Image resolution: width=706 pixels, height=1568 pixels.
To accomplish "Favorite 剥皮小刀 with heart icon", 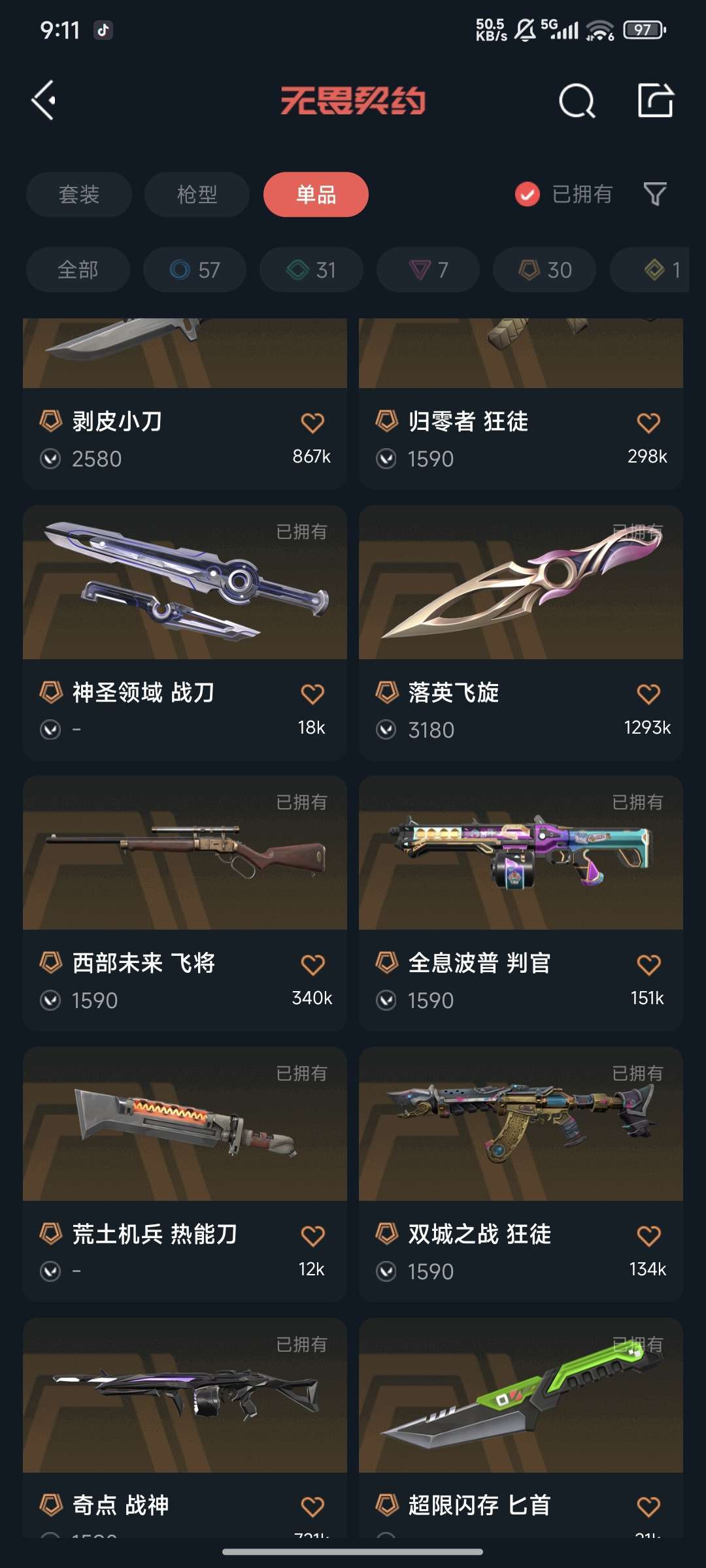I will coord(312,423).
